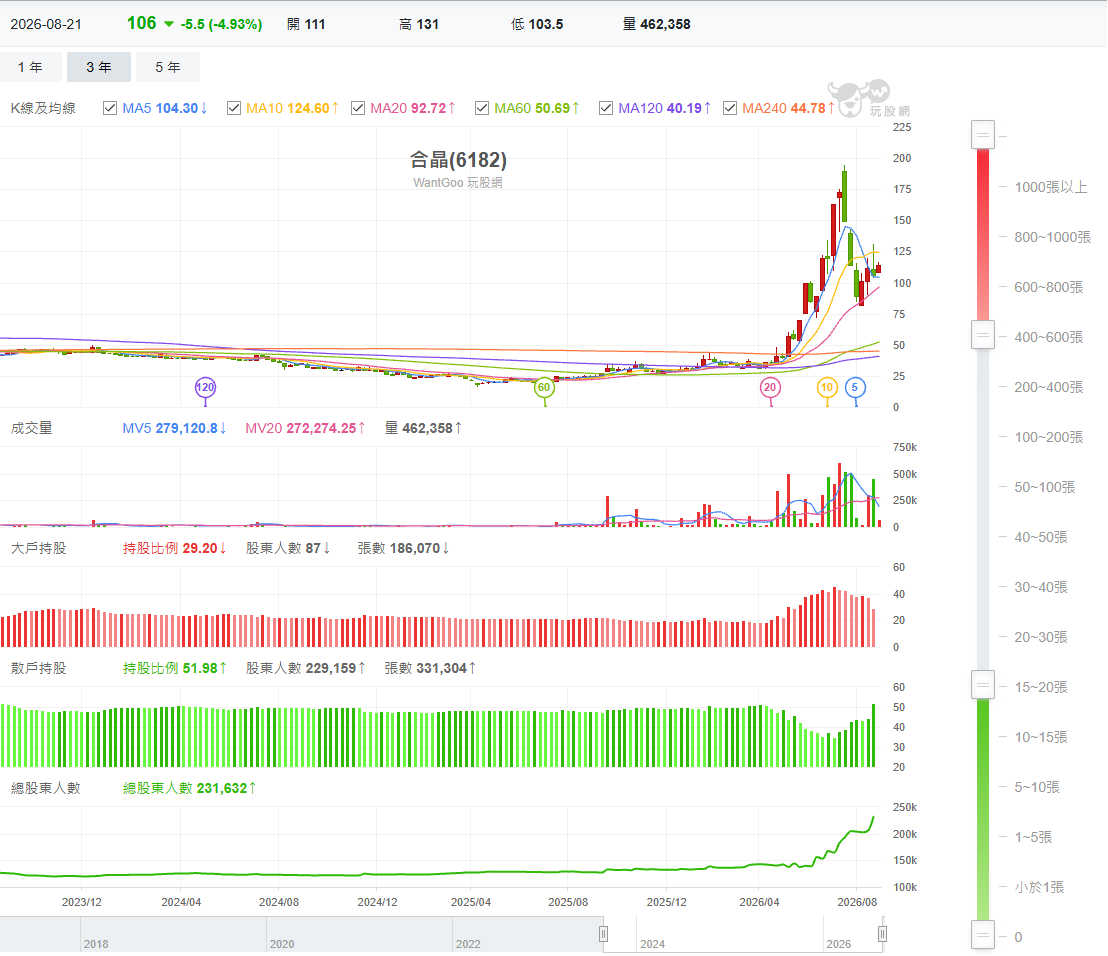The width and height of the screenshot is (1108, 956).
Task: Switch to the 1 年 range tab
Action: click(x=30, y=67)
